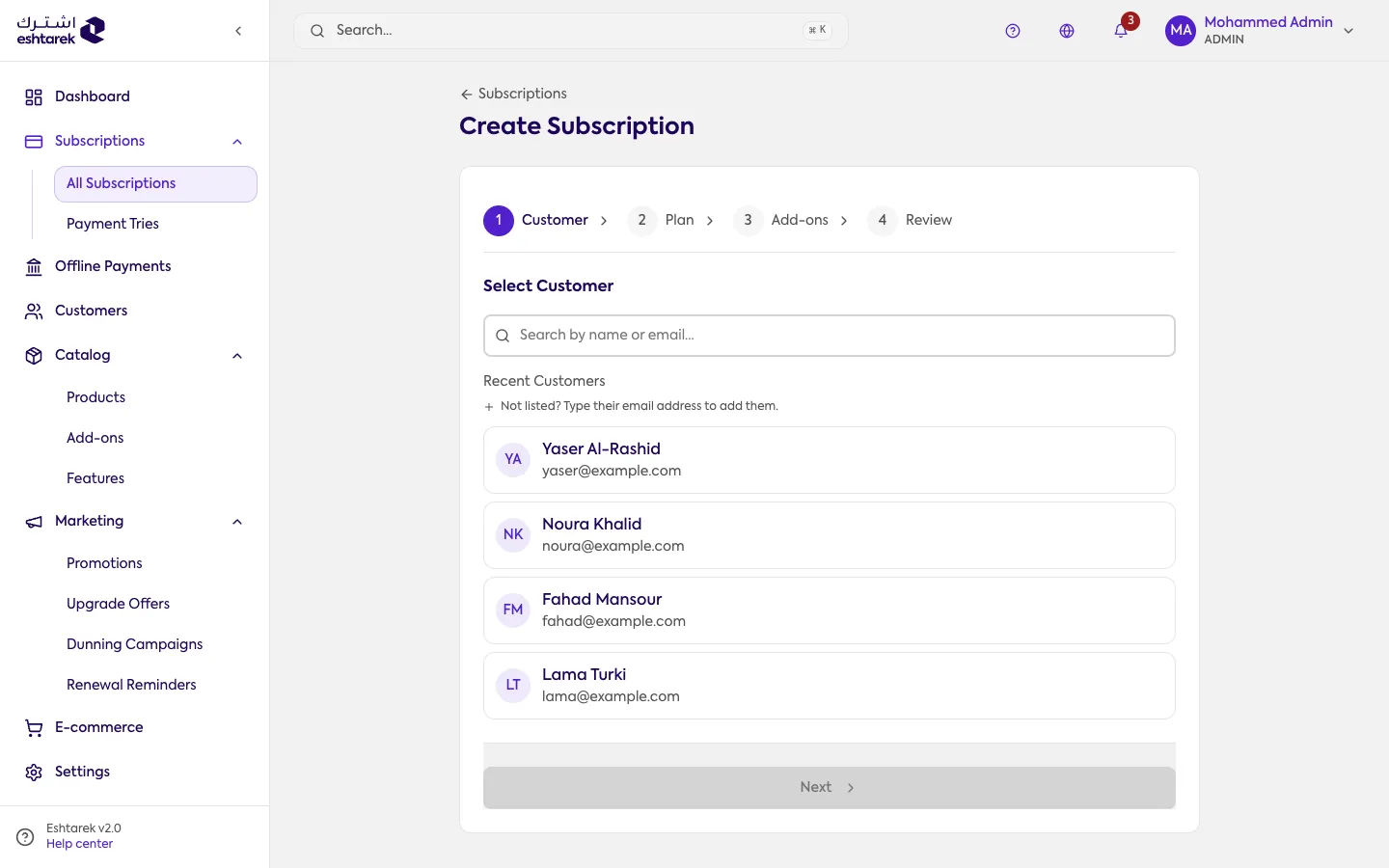Click the Next button
The height and width of the screenshot is (868, 1389).
[x=830, y=788]
